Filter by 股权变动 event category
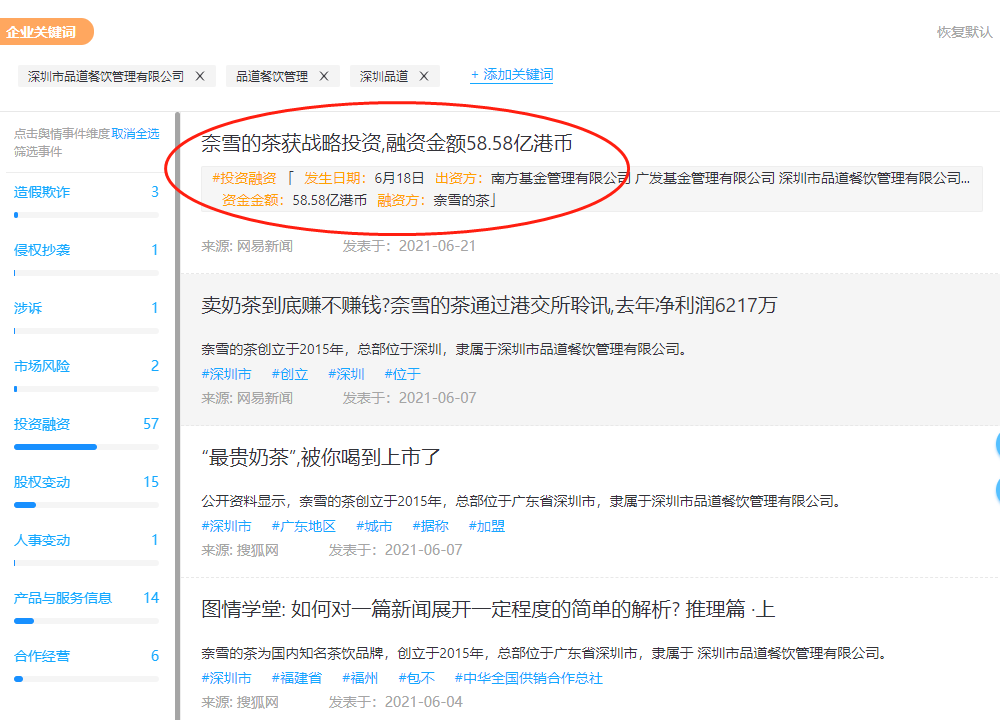Image resolution: width=1000 pixels, height=720 pixels. [x=42, y=482]
